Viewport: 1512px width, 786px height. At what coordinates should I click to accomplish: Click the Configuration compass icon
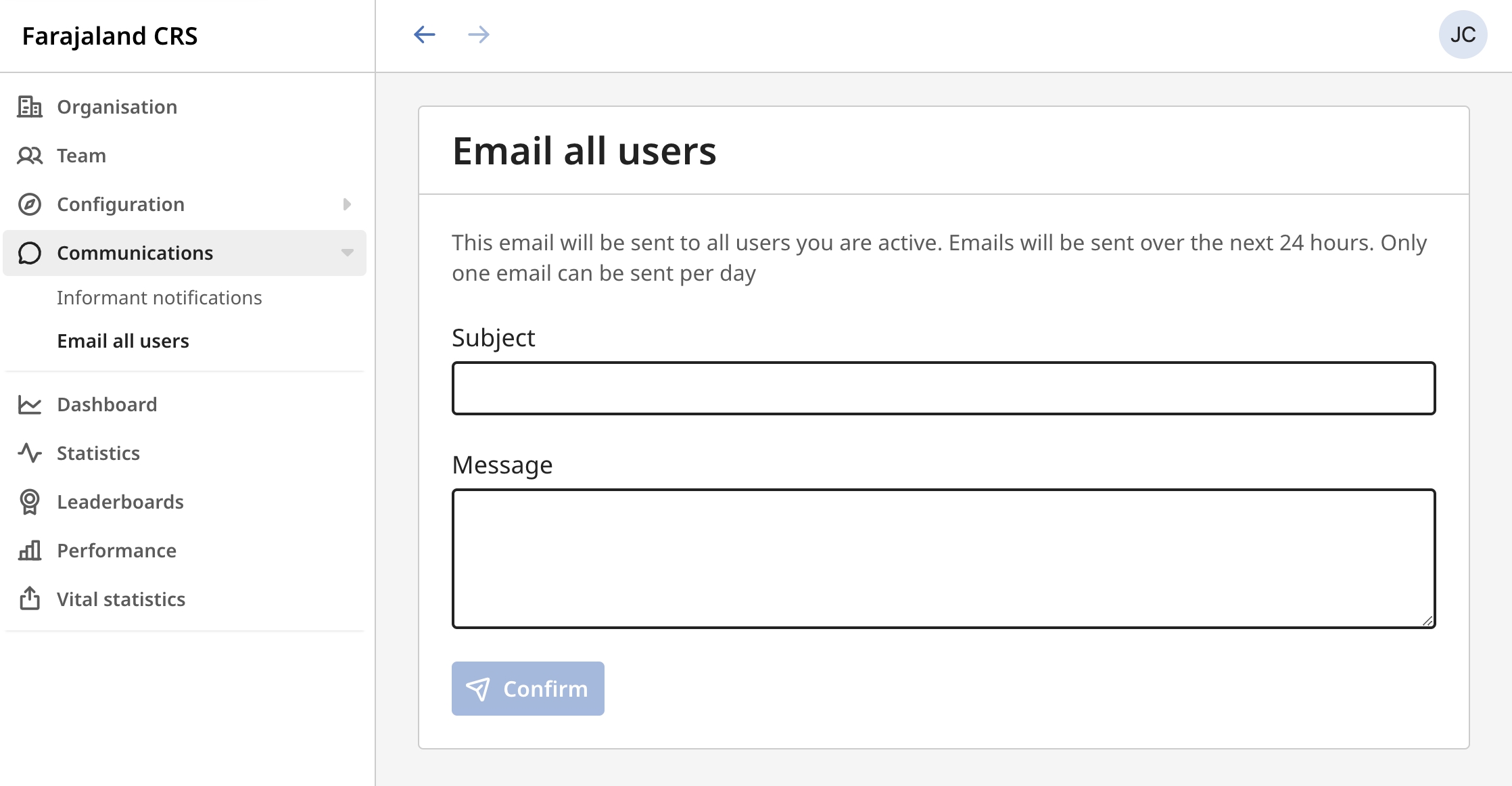(x=30, y=204)
